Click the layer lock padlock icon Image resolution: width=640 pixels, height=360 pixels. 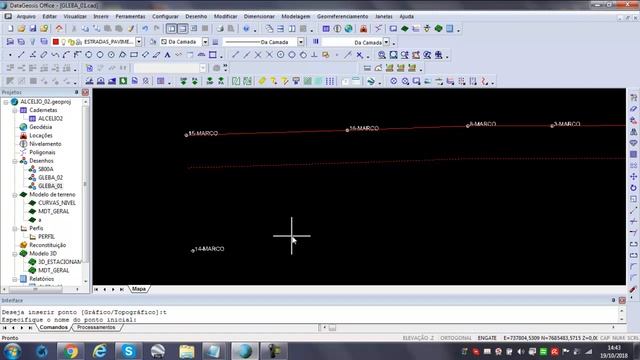pyautogui.click(x=79, y=42)
